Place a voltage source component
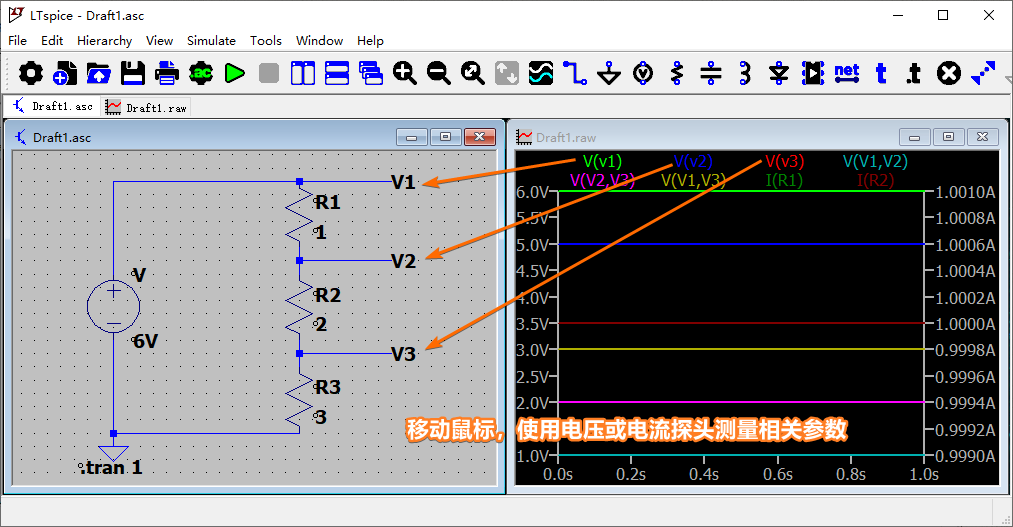Screen dimensions: 1013x527 pyautogui.click(x=643, y=73)
